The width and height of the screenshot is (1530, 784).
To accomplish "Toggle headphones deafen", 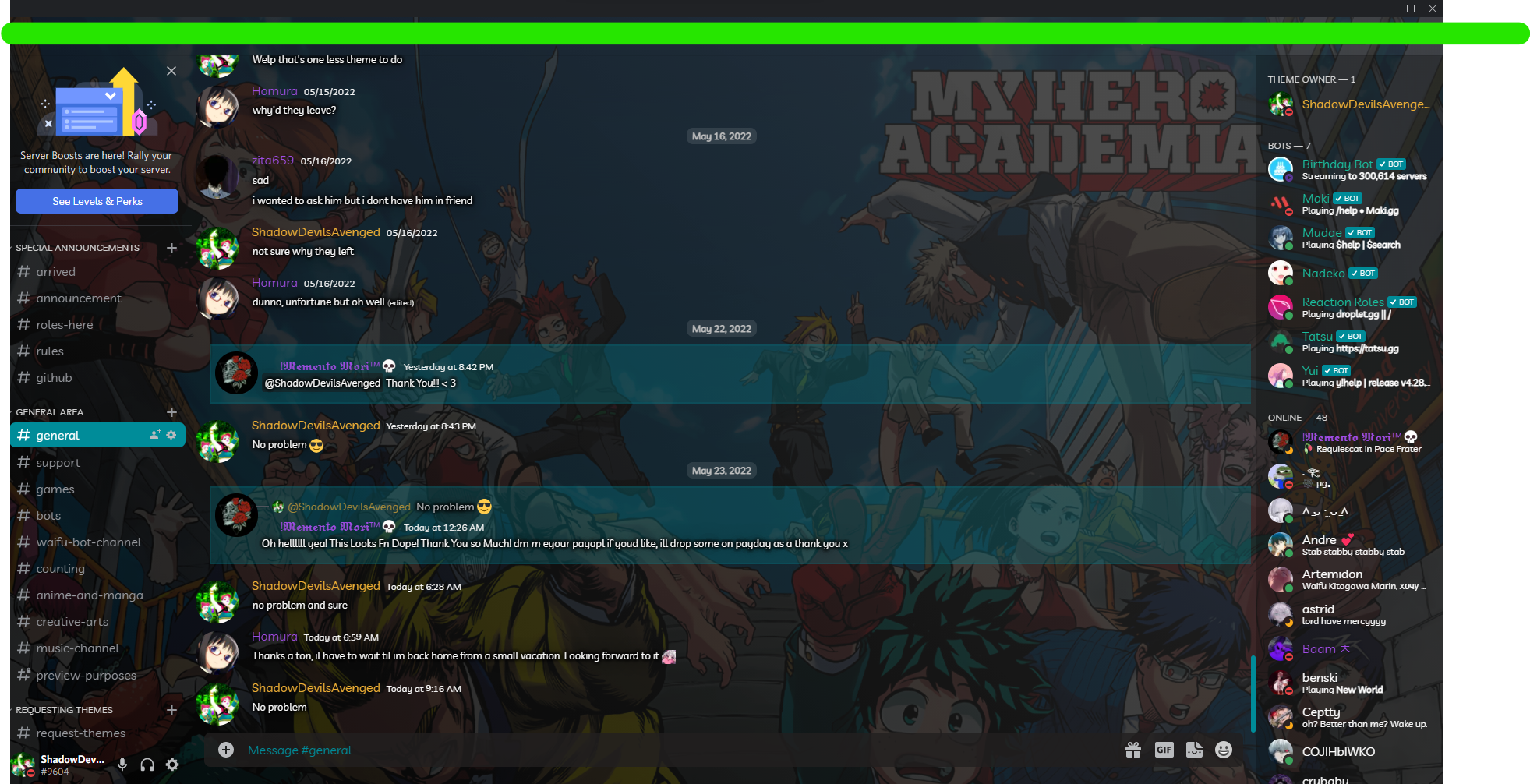I will coord(147,765).
